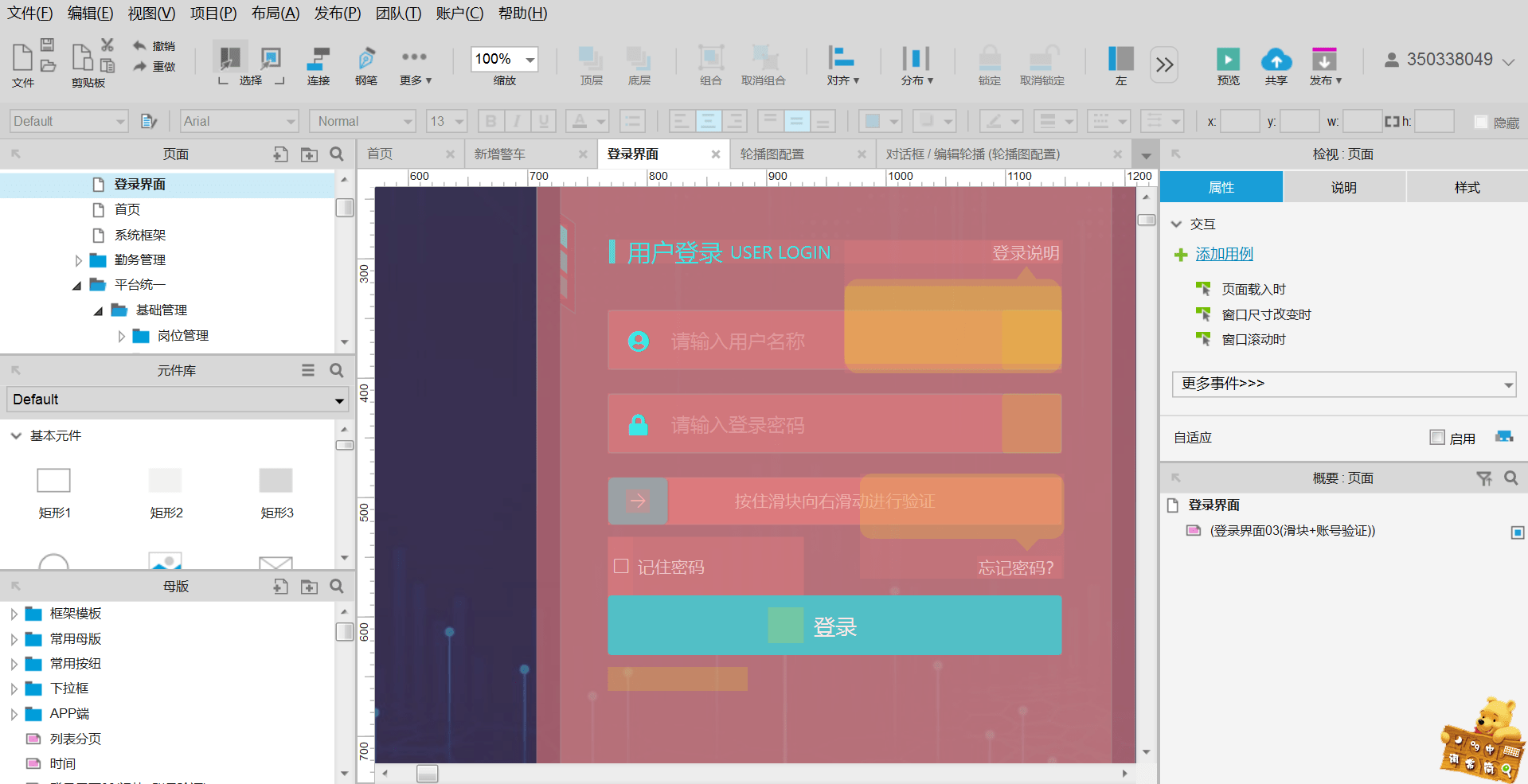1528x784 pixels.
Task: Click the fill color swatch button
Action: [873, 122]
